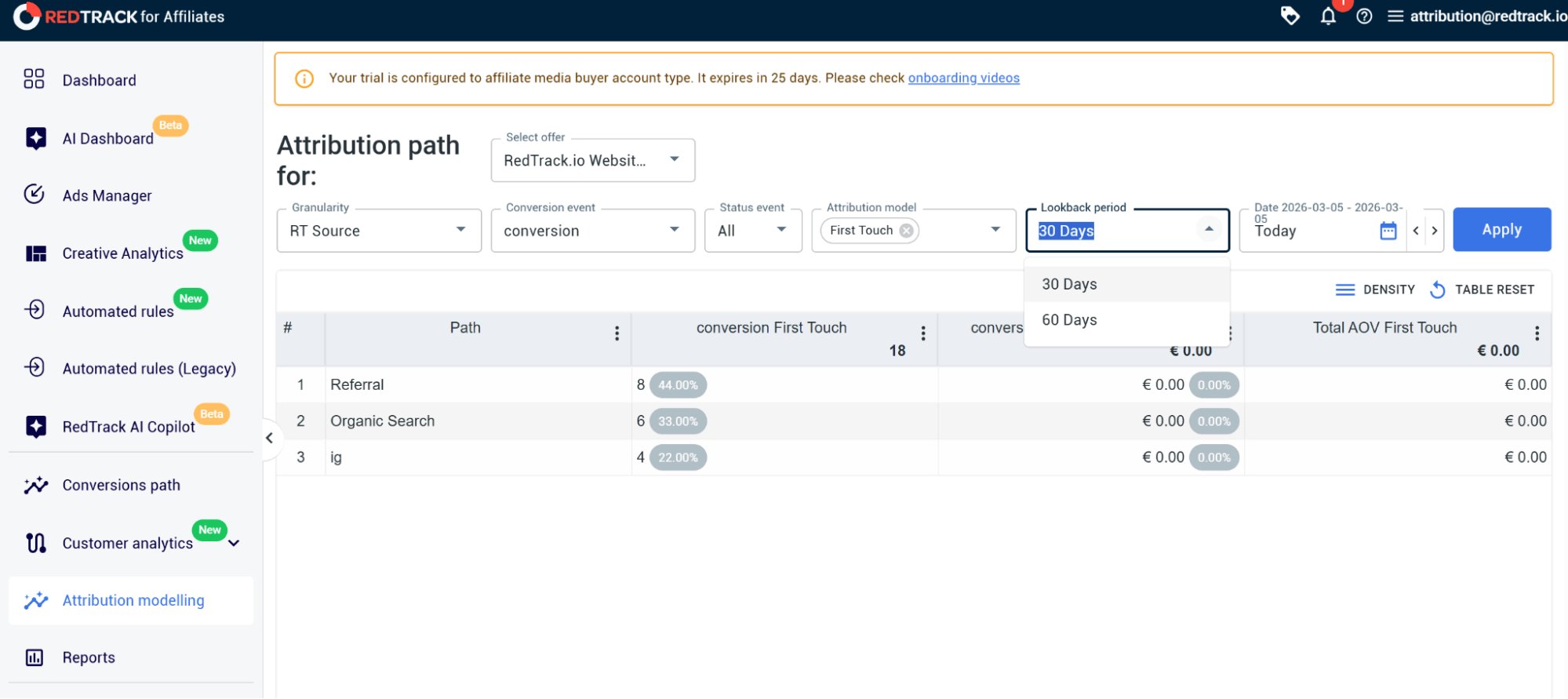Open the tag icon in top bar
This screenshot has width=1568, height=699.
pyautogui.click(x=1290, y=16)
